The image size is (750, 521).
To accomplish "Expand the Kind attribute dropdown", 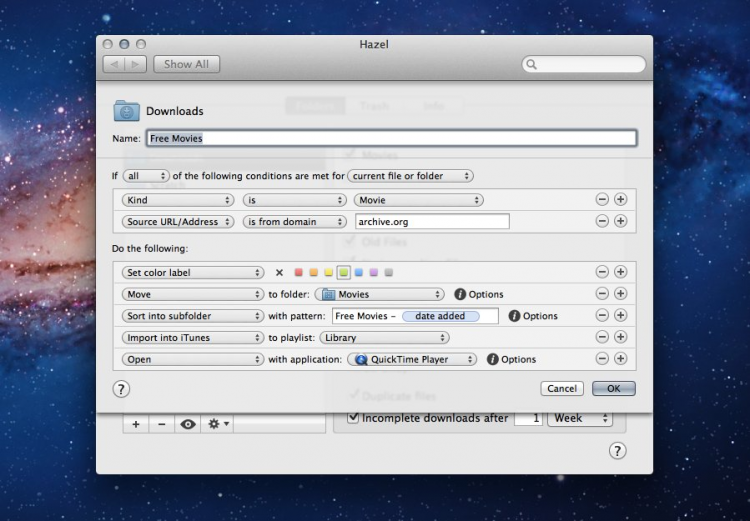I will [178, 200].
